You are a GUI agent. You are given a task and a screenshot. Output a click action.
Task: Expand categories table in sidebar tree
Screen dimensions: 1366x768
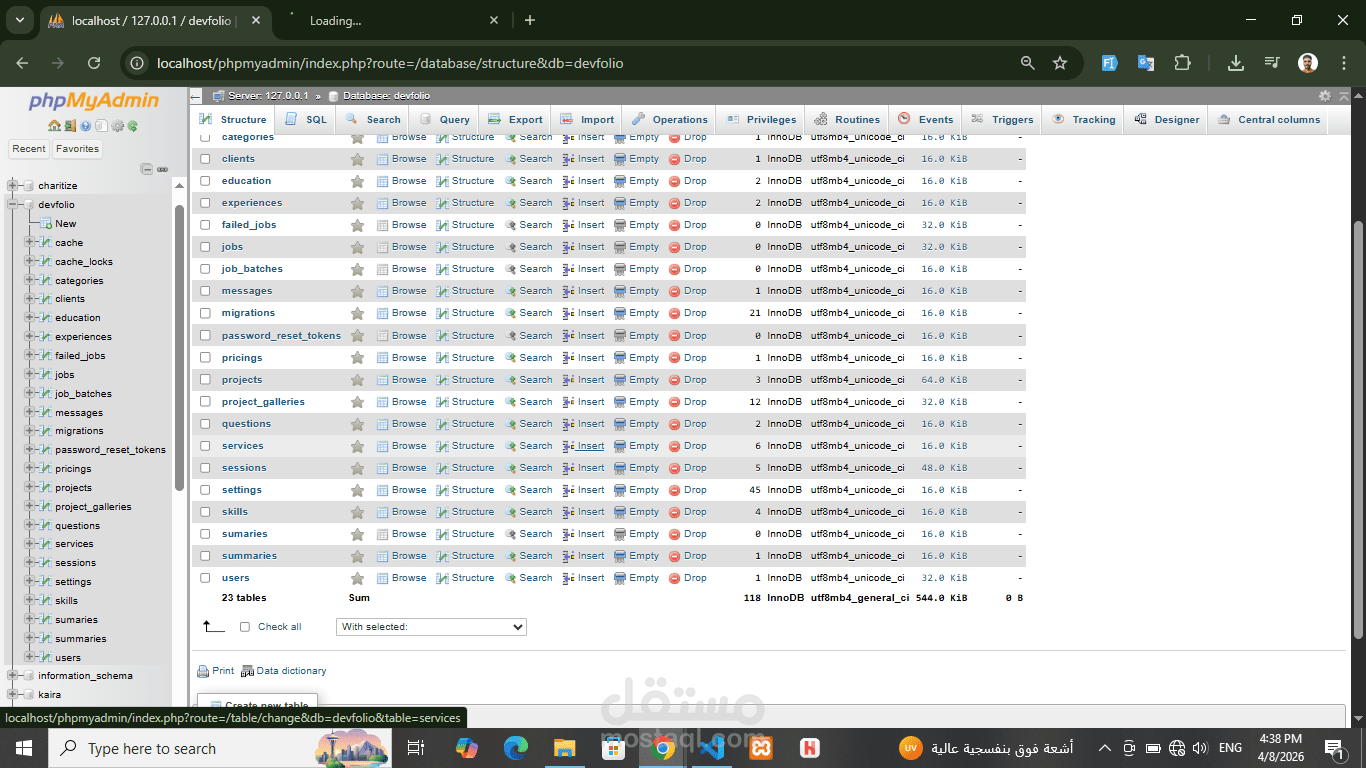(x=30, y=281)
